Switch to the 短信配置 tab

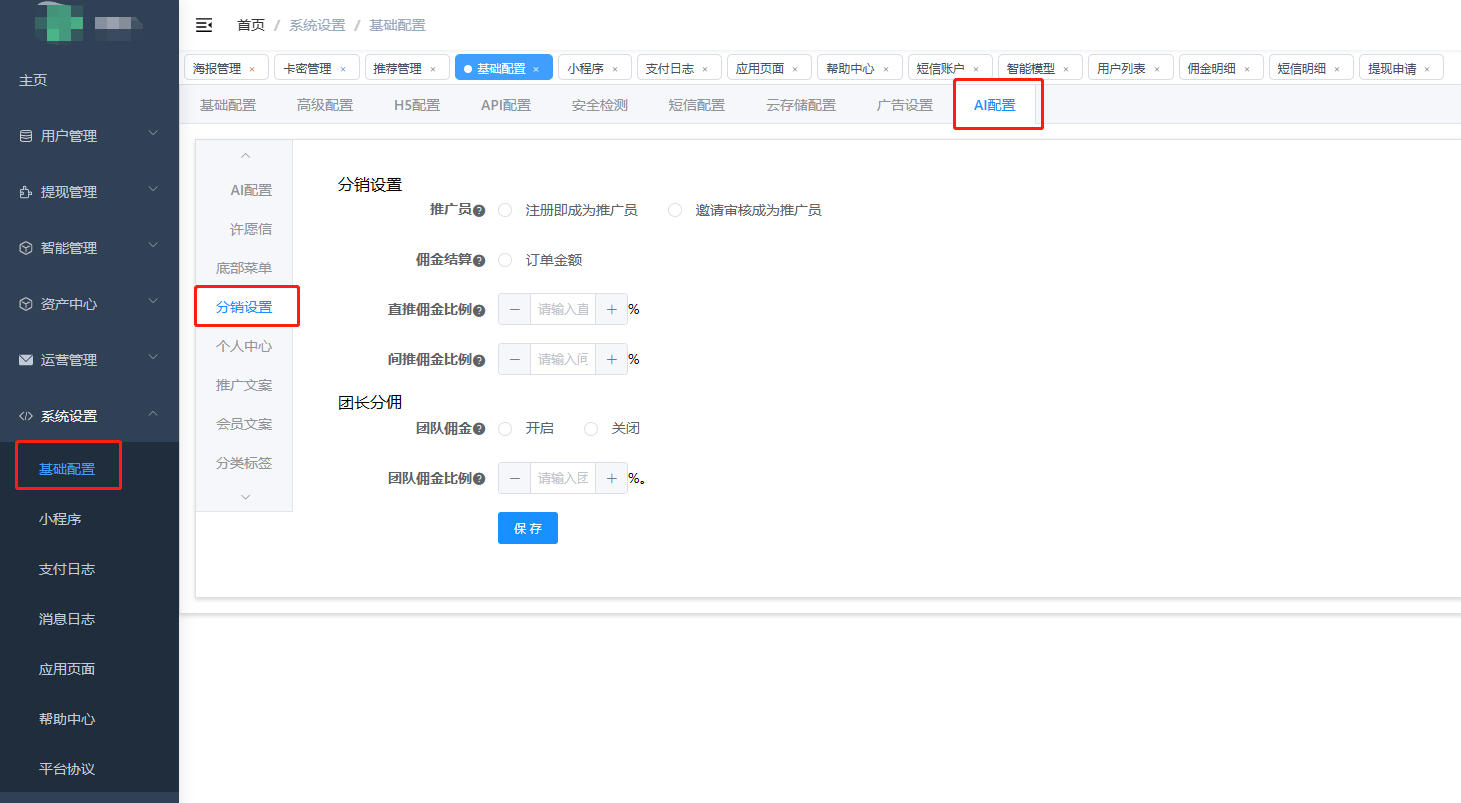pyautogui.click(x=696, y=105)
